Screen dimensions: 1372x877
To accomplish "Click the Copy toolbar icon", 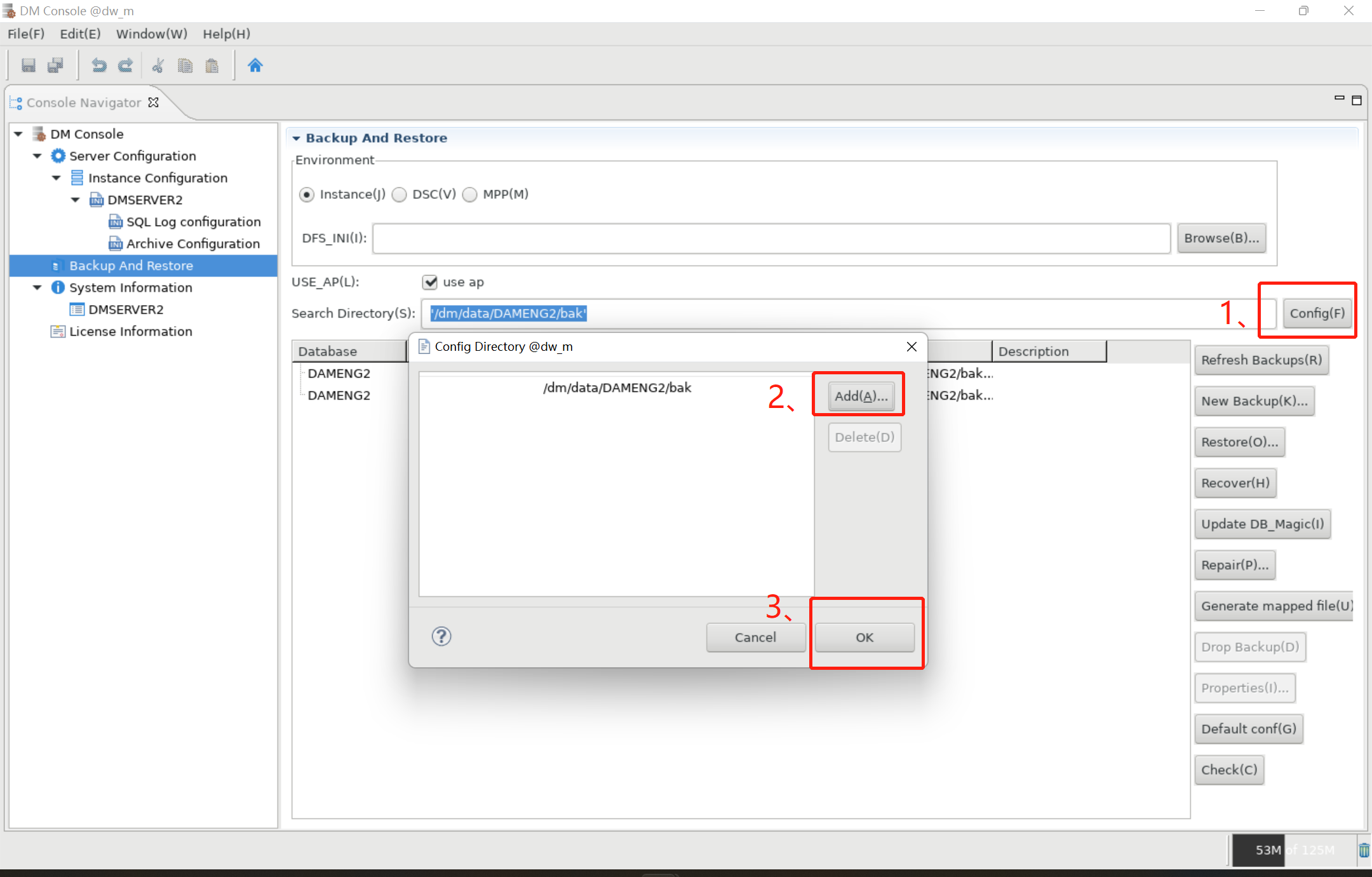I will click(185, 65).
